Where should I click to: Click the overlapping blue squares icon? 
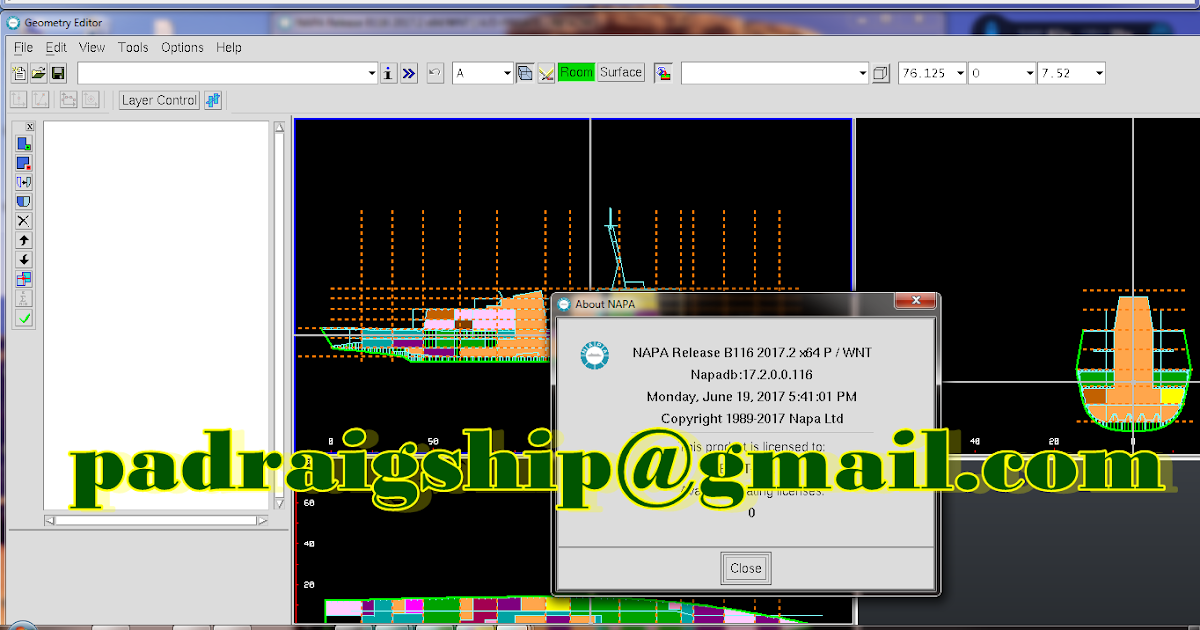[25, 279]
